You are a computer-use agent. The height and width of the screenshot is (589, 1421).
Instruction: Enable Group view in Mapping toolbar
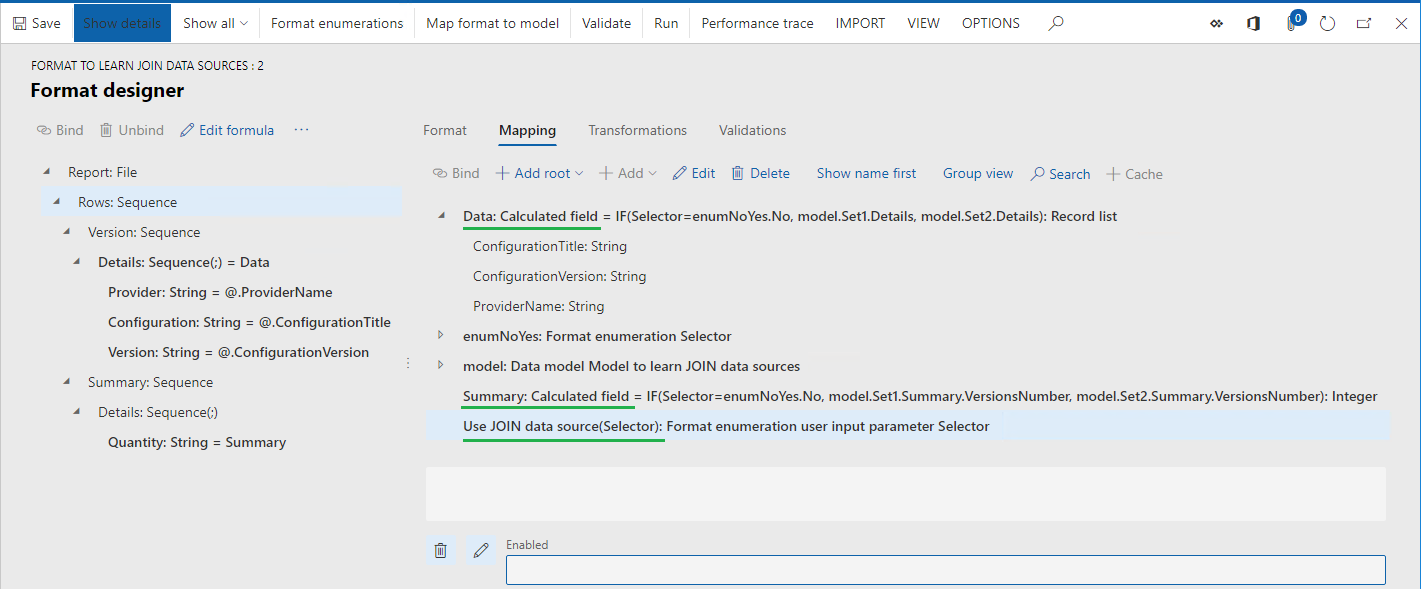(977, 173)
